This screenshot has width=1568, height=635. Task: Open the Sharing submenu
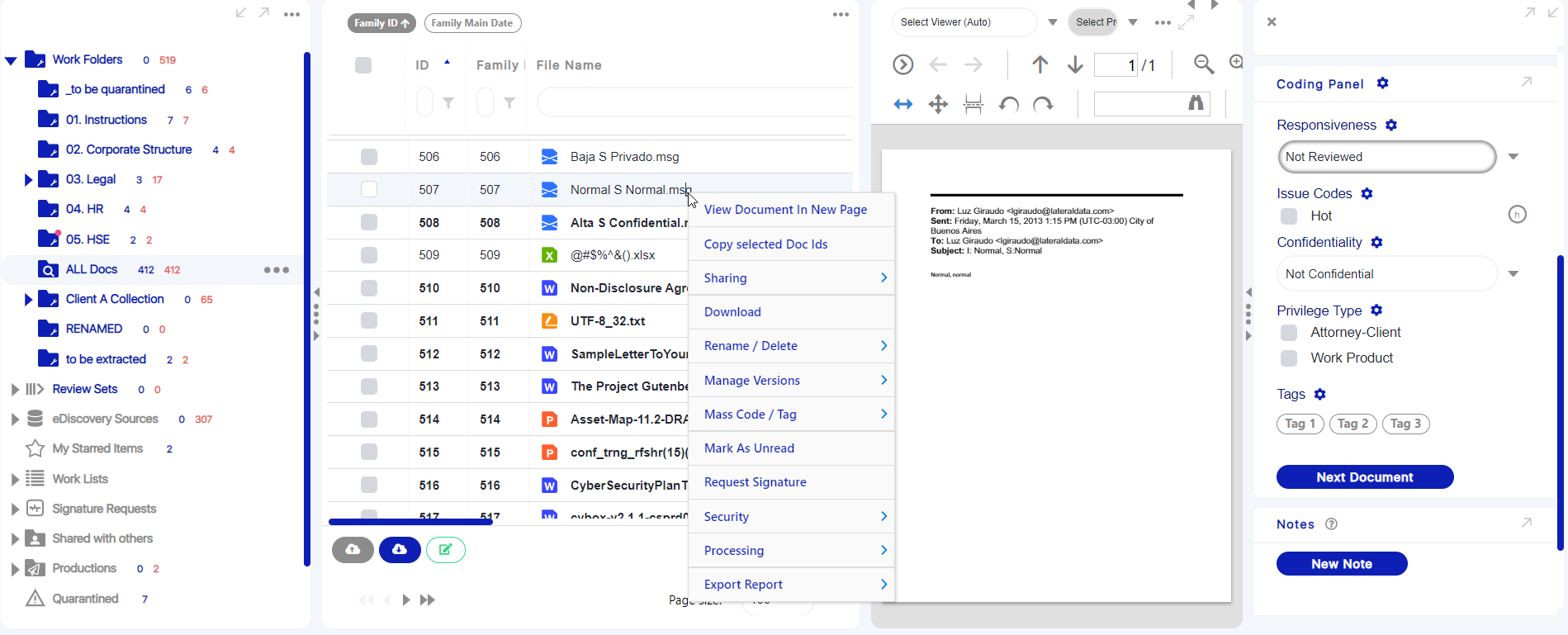pyautogui.click(x=791, y=278)
